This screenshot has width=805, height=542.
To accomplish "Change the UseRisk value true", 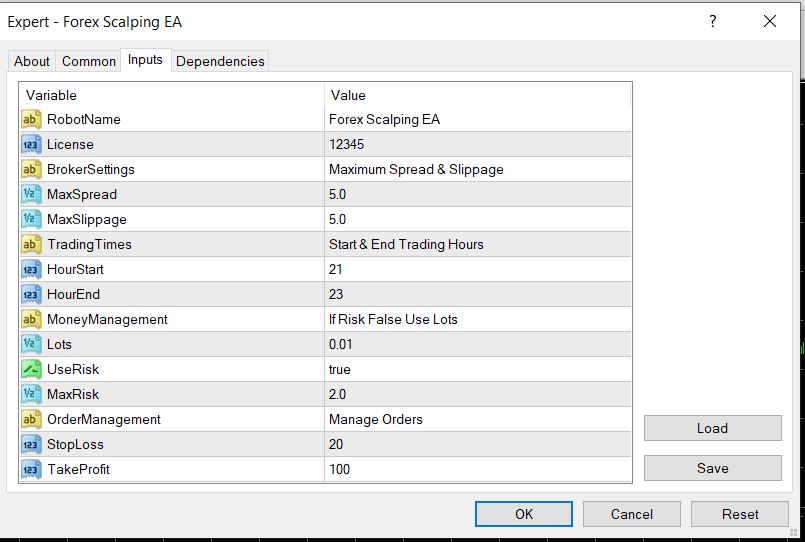I will (477, 370).
